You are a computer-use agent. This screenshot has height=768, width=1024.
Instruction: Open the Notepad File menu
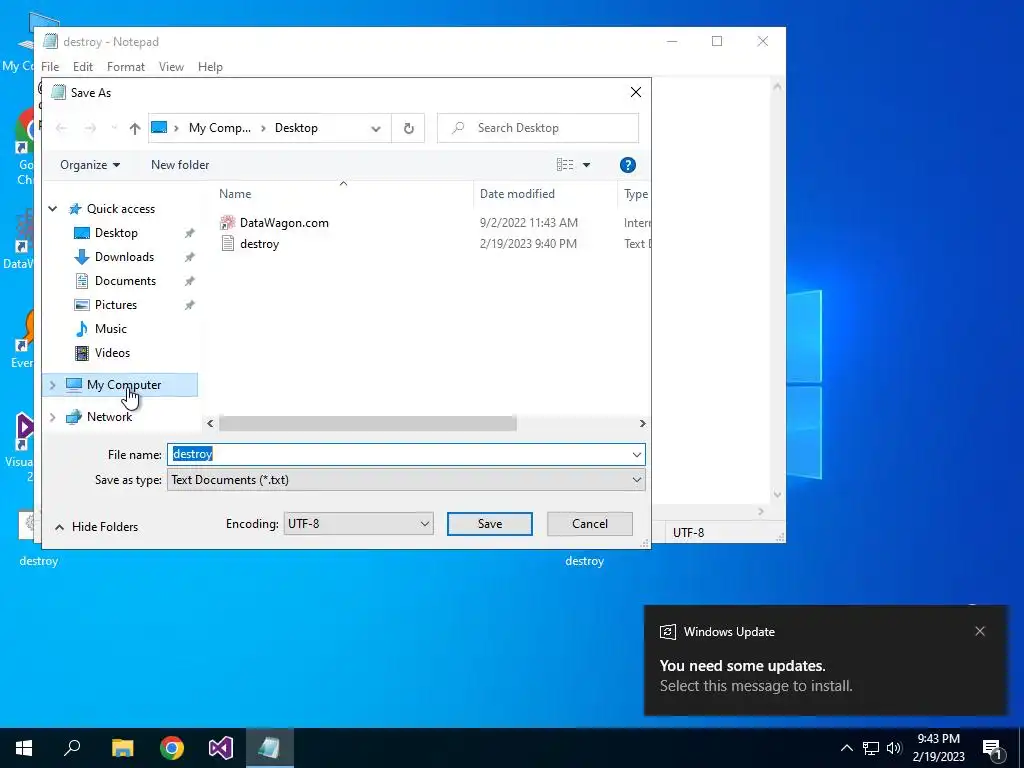50,67
